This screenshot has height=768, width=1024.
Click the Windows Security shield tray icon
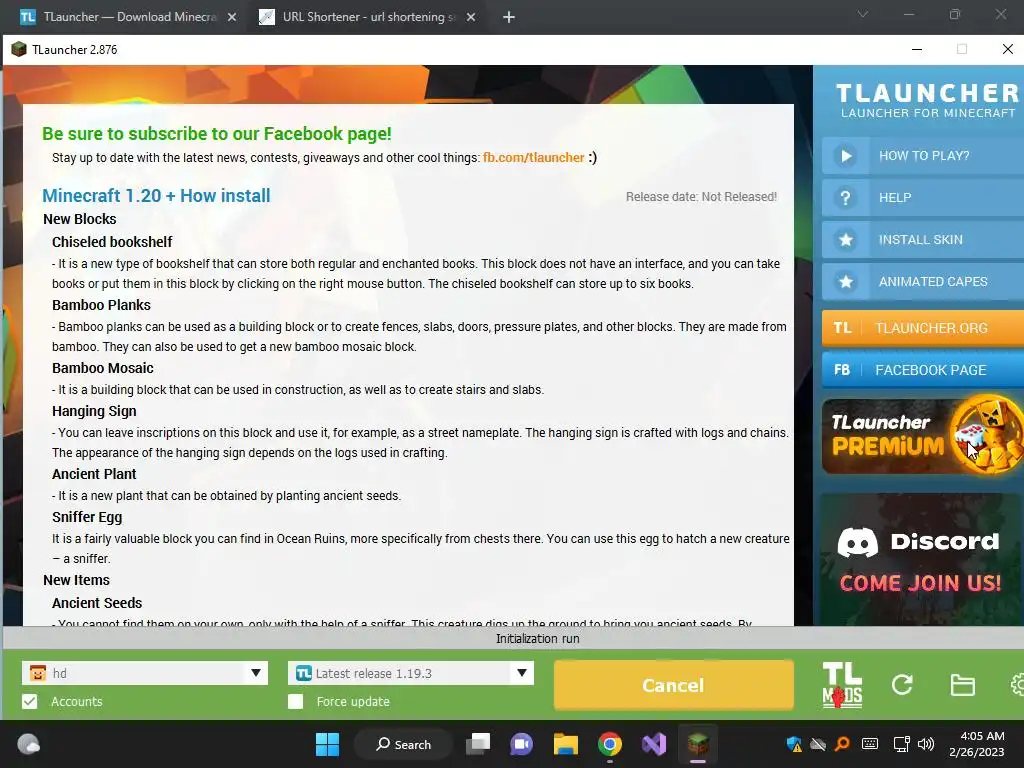(794, 744)
